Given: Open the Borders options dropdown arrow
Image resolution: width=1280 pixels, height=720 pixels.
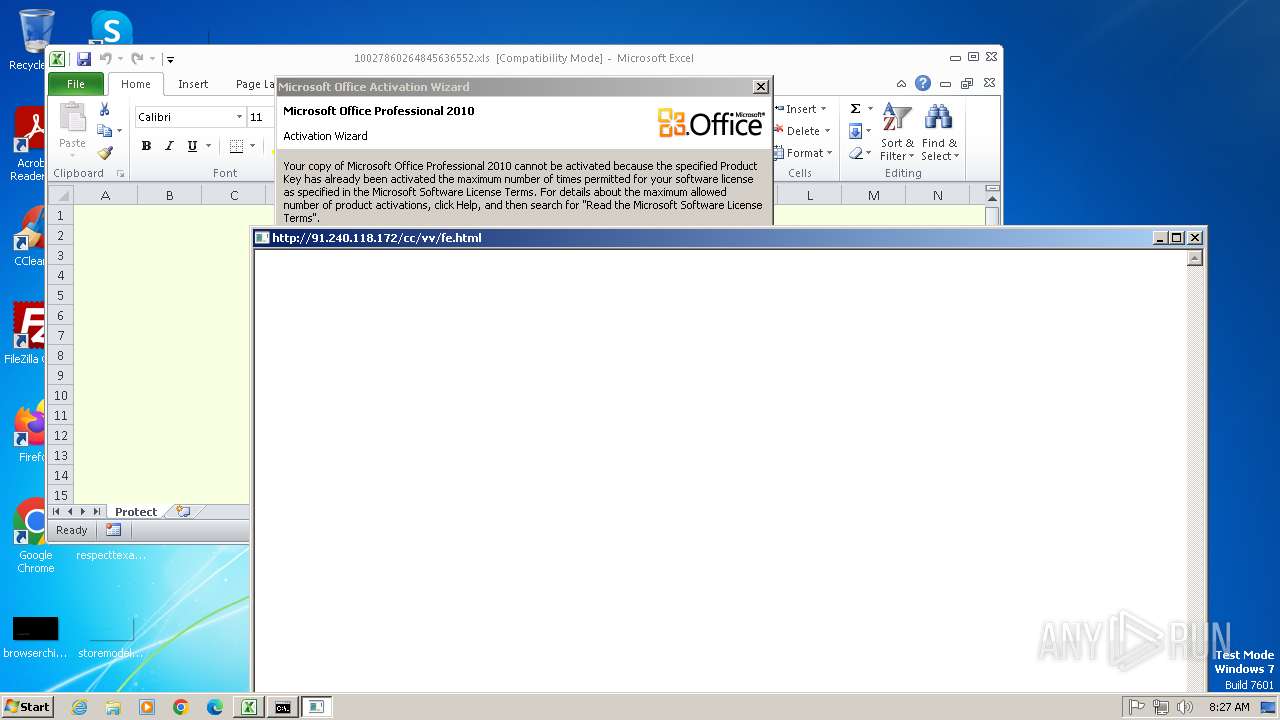Looking at the screenshot, I should pos(252,146).
